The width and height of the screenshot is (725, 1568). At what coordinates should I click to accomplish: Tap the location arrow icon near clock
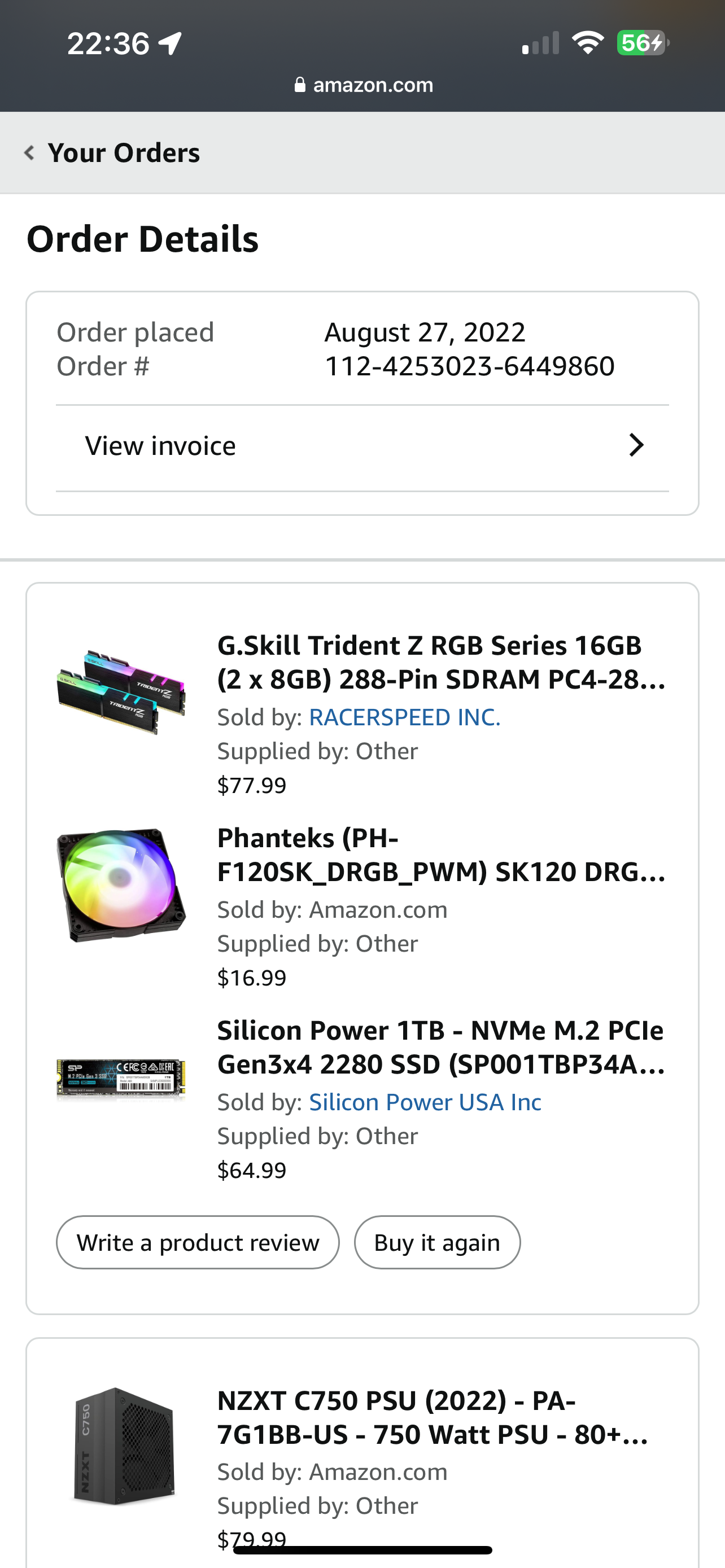pyautogui.click(x=170, y=43)
